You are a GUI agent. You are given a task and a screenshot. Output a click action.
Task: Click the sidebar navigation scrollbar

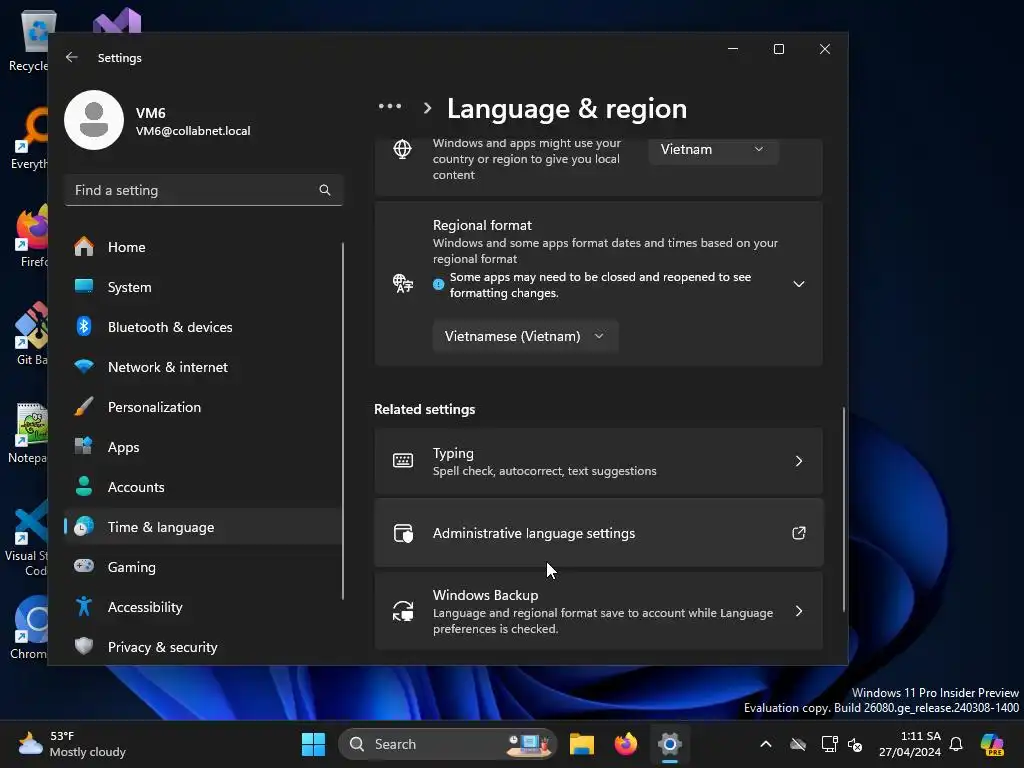[343, 421]
